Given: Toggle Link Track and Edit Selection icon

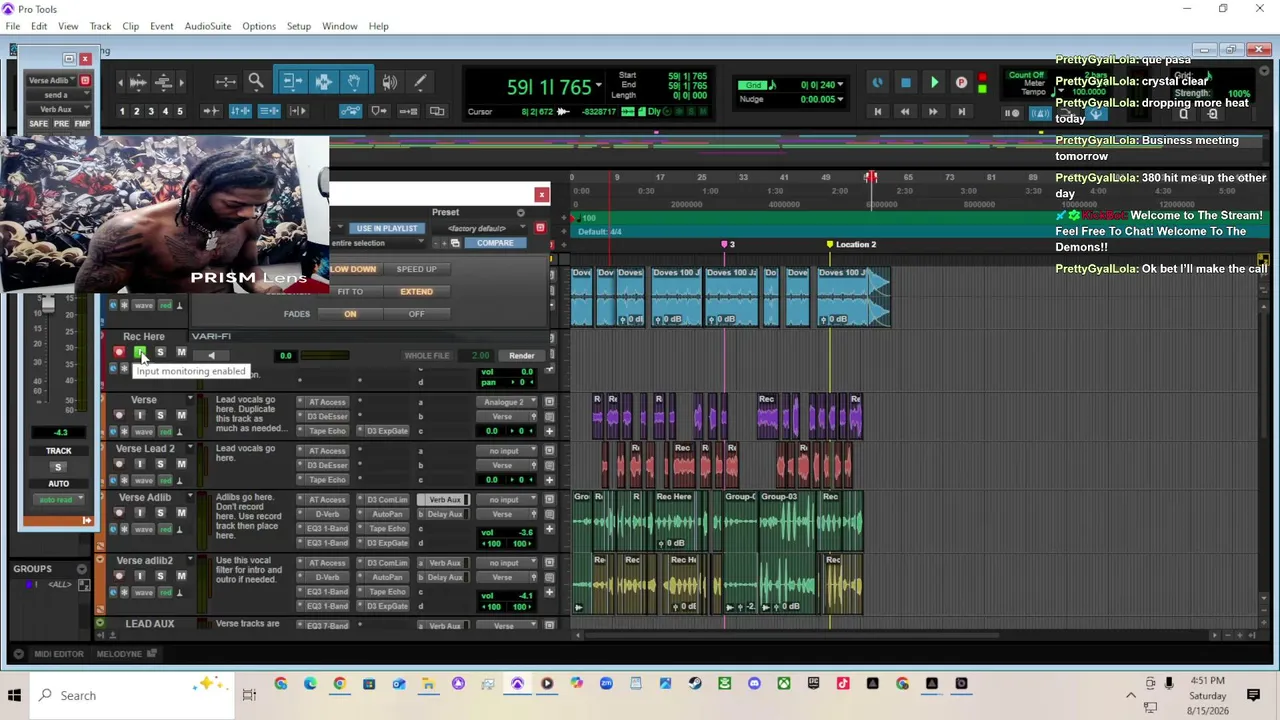Looking at the screenshot, I should tap(269, 111).
